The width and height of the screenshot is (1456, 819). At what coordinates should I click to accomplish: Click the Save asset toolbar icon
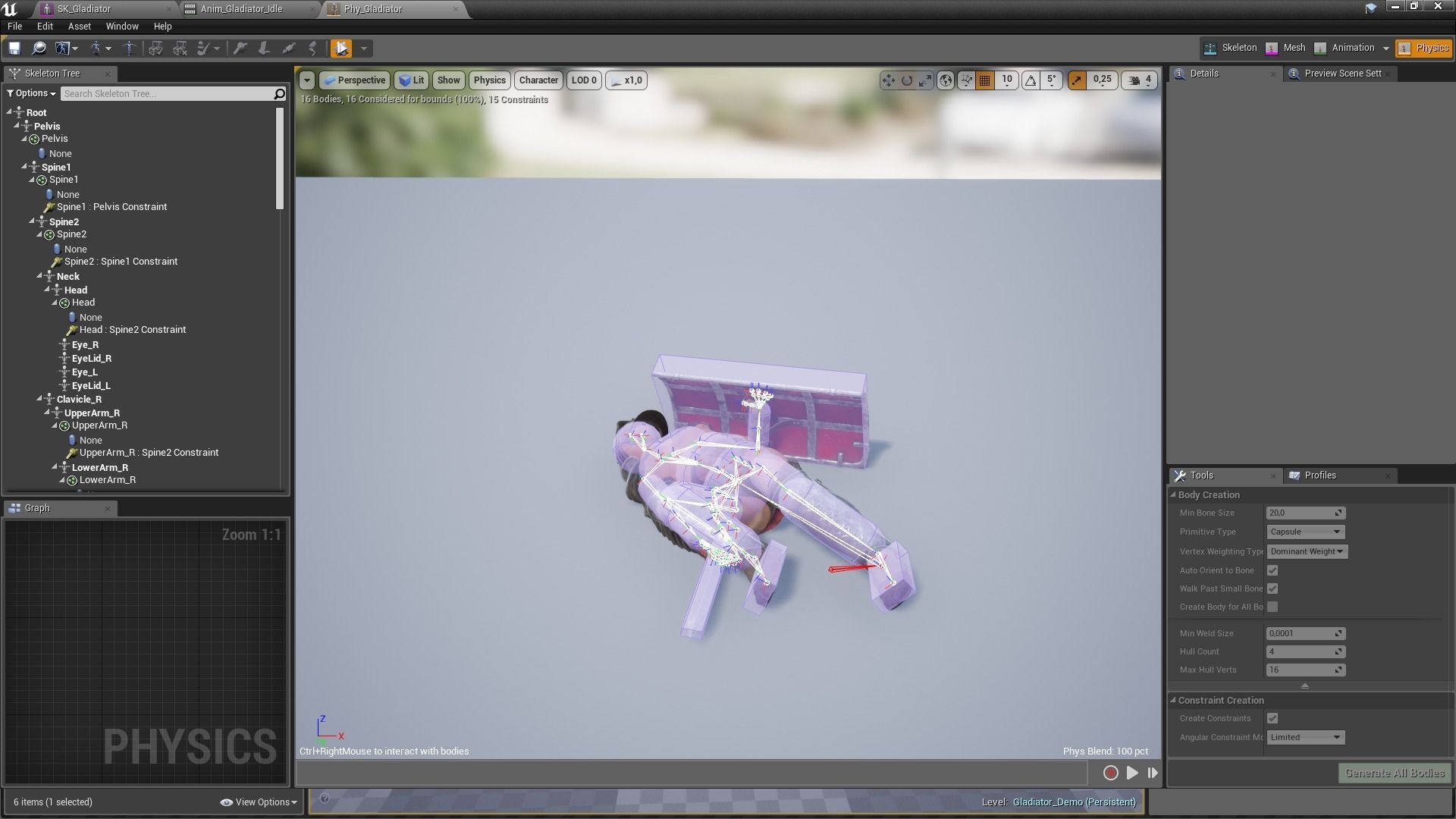(x=14, y=49)
